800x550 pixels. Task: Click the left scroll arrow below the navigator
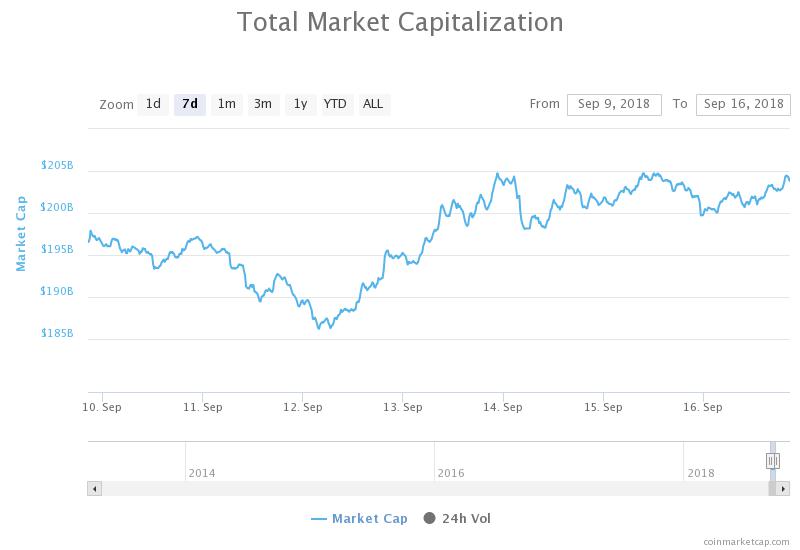coord(94,489)
